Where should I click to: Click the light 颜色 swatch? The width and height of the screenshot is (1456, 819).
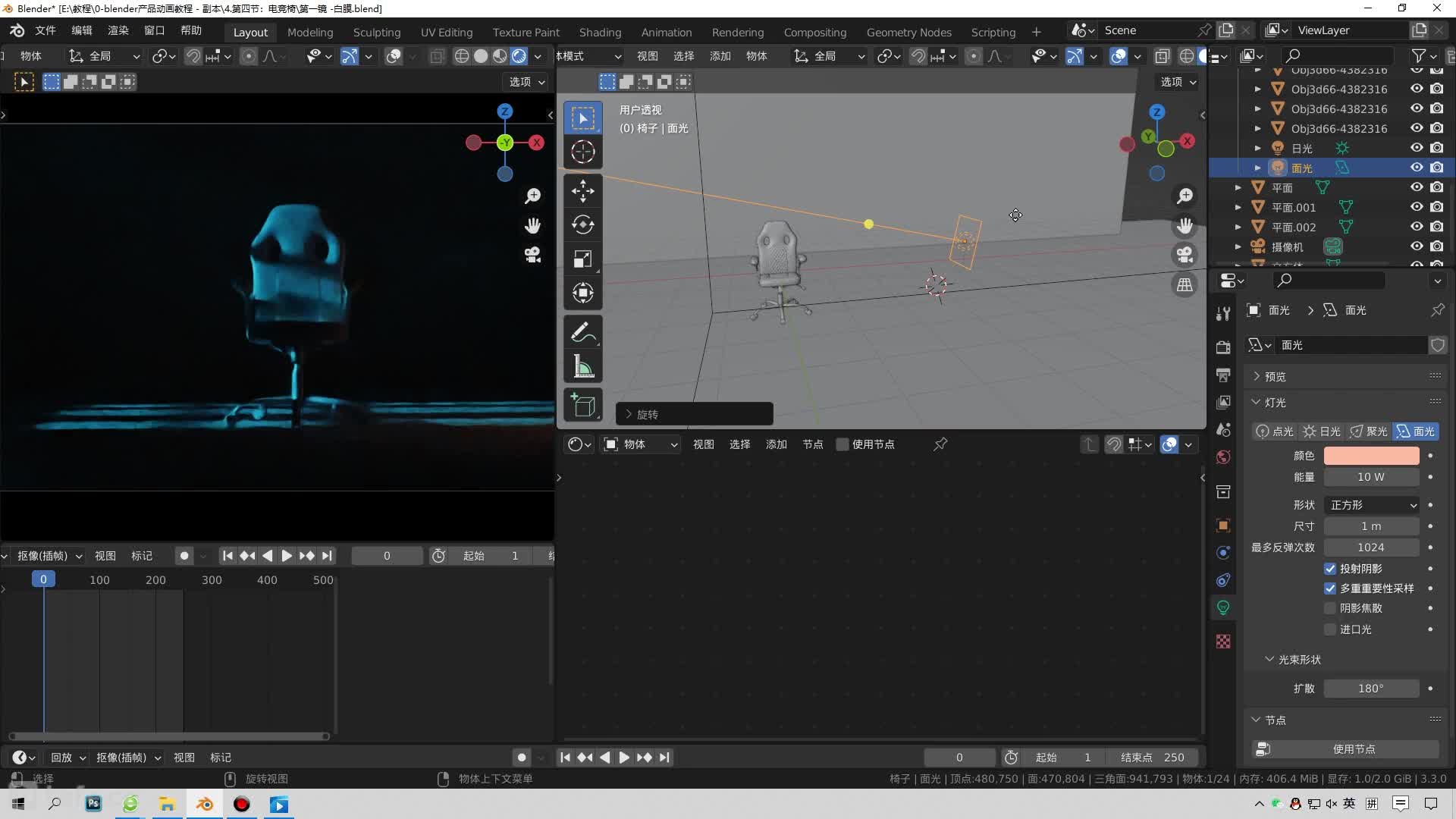click(1371, 456)
